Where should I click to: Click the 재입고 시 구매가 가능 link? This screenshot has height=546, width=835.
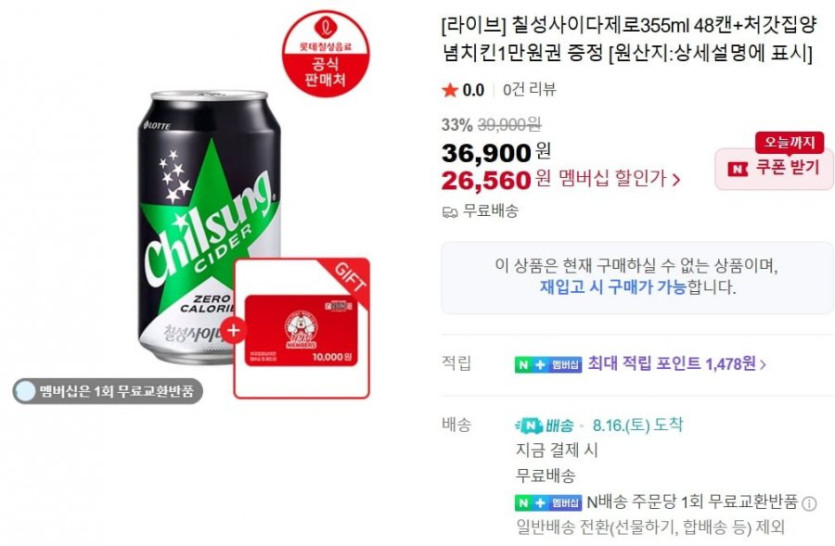click(x=613, y=287)
